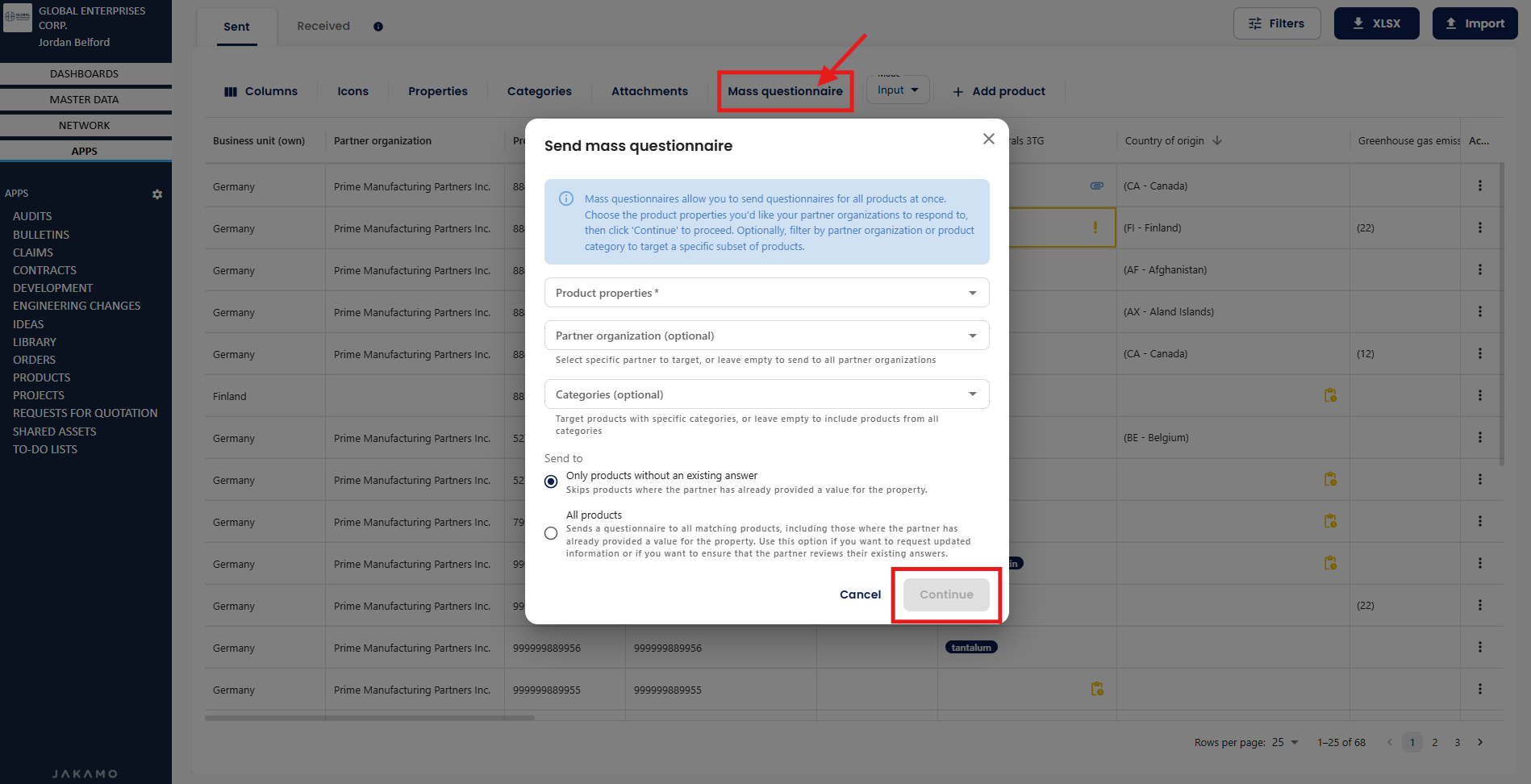Select the 'All products' radio option
The width and height of the screenshot is (1531, 784).
551,533
